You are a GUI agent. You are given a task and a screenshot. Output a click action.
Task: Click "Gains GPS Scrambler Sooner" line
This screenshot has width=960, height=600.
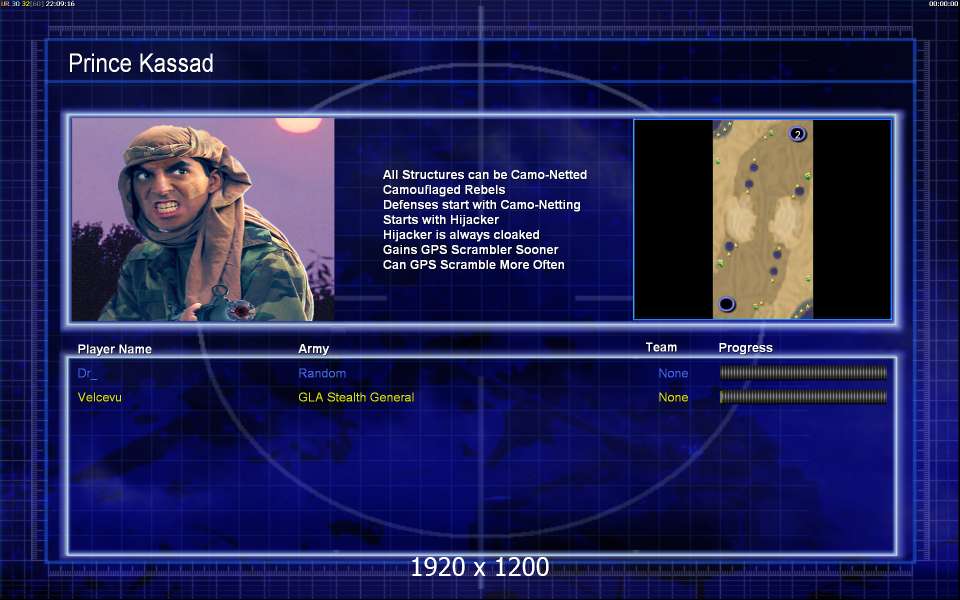[470, 250]
